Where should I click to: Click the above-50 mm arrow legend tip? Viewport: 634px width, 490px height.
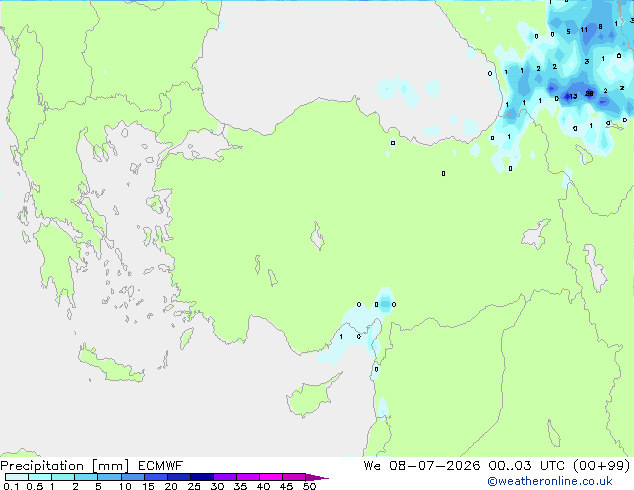tap(317, 477)
